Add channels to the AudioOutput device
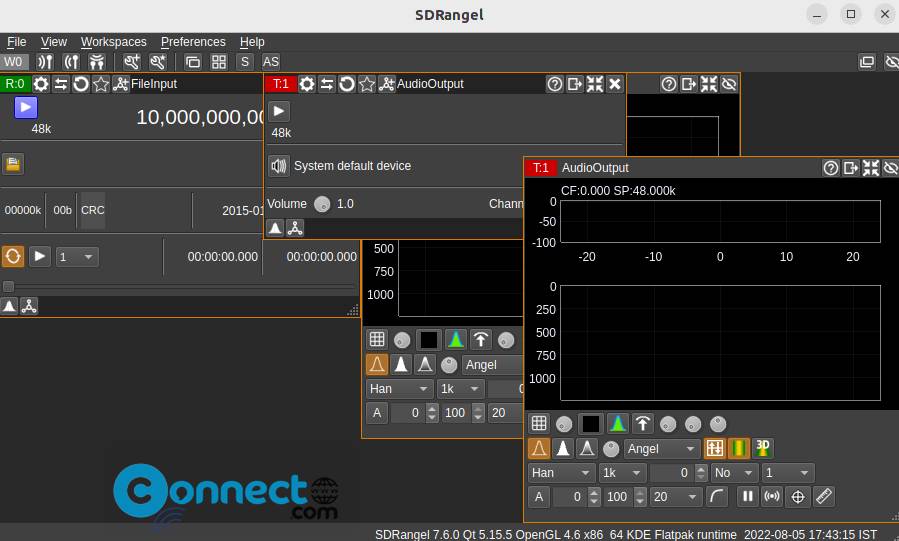The height and width of the screenshot is (541, 899). (387, 84)
